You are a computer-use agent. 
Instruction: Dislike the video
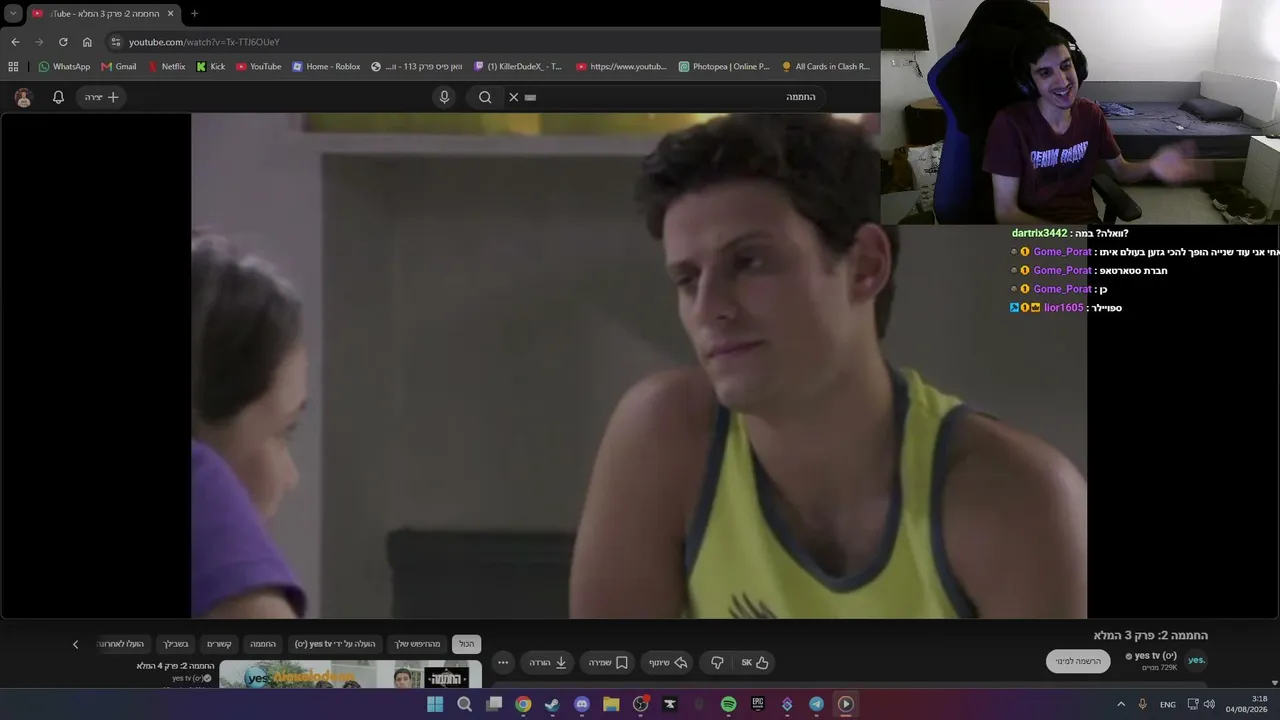pos(717,662)
